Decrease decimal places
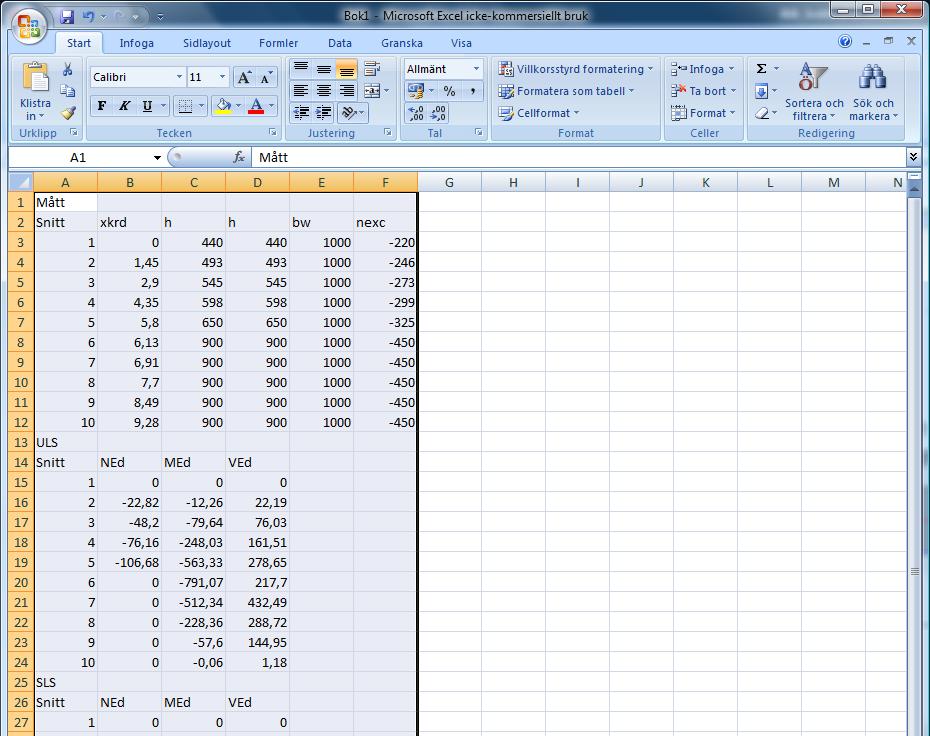 pyautogui.click(x=438, y=113)
